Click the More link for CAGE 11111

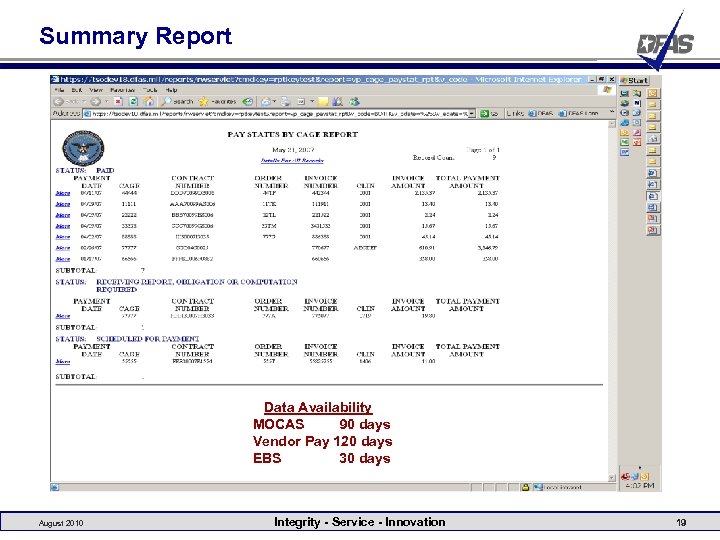point(62,204)
